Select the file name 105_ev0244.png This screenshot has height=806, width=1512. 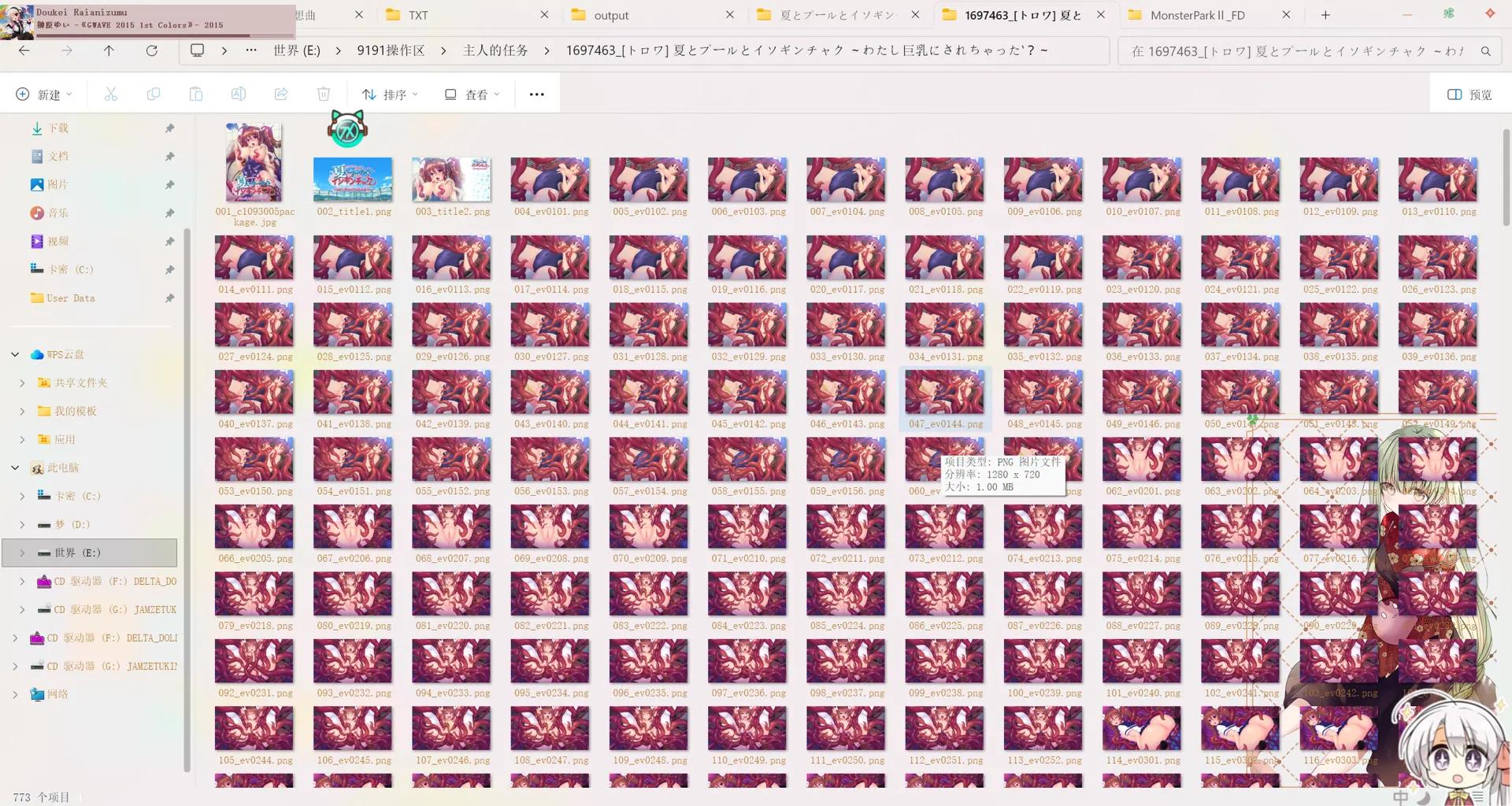255,761
